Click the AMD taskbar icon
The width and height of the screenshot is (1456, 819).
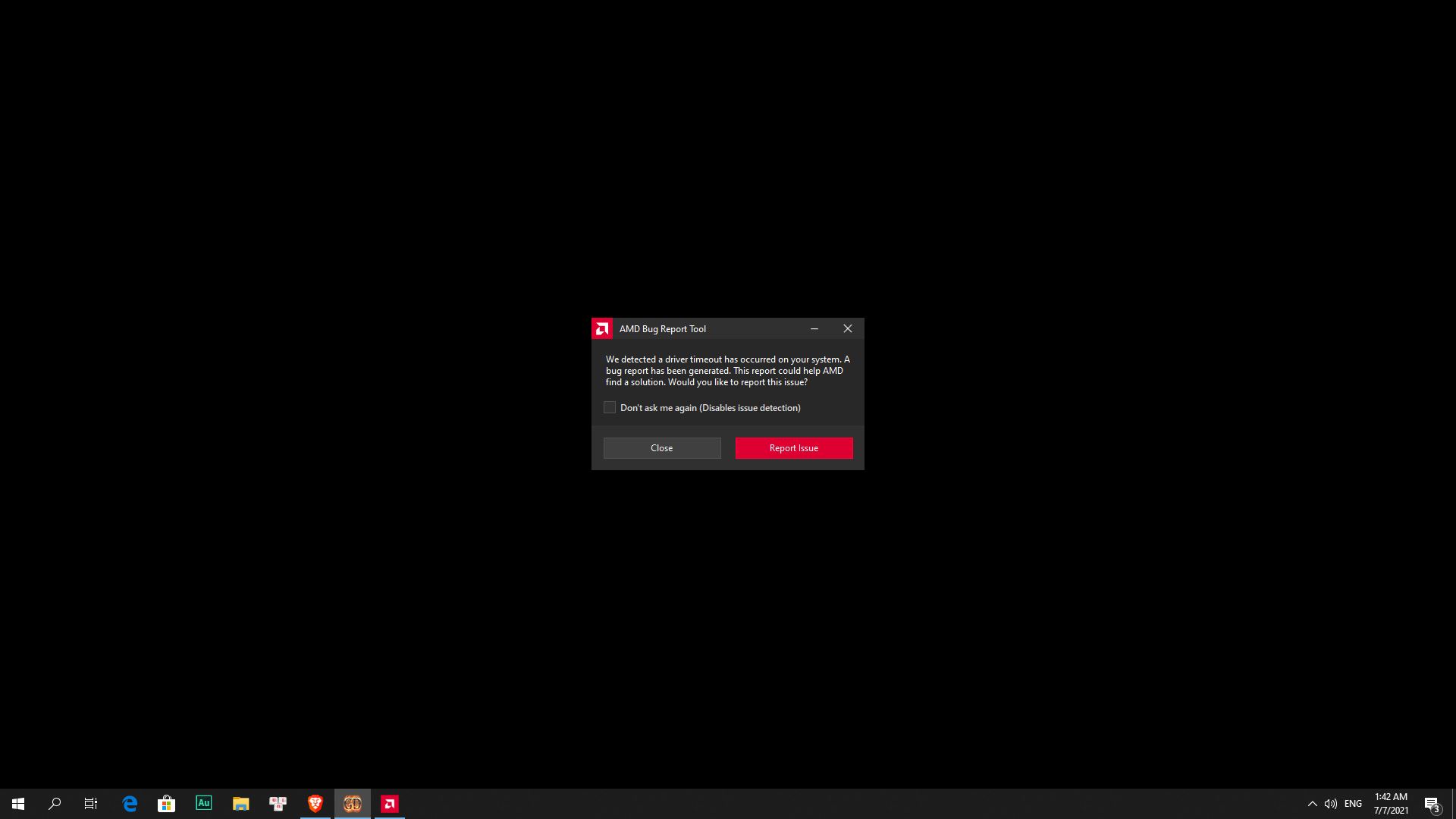coord(390,804)
